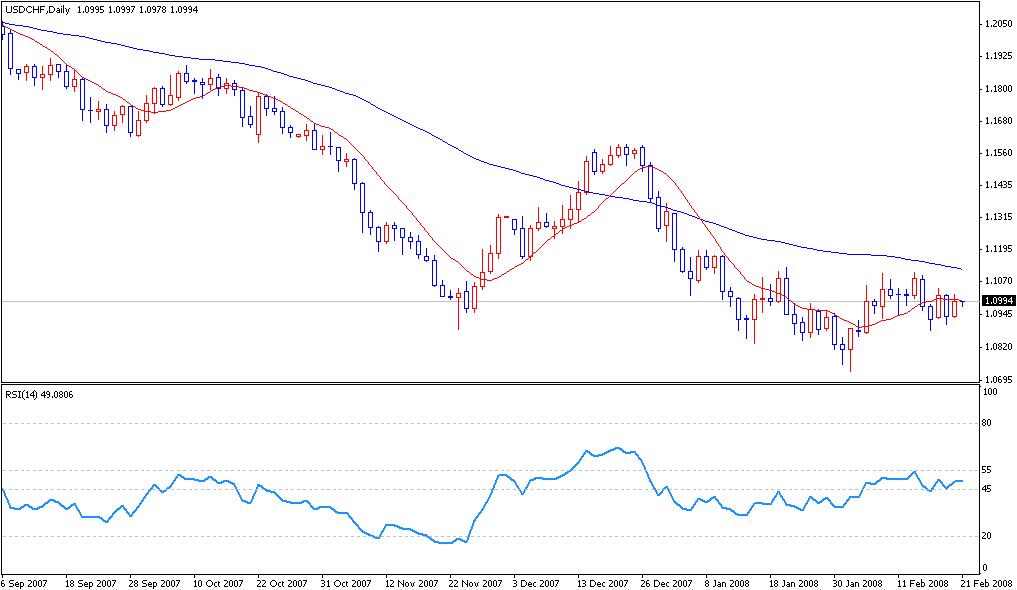Click the RSI scale label 100
The width and height of the screenshot is (1017, 590).
coord(991,392)
